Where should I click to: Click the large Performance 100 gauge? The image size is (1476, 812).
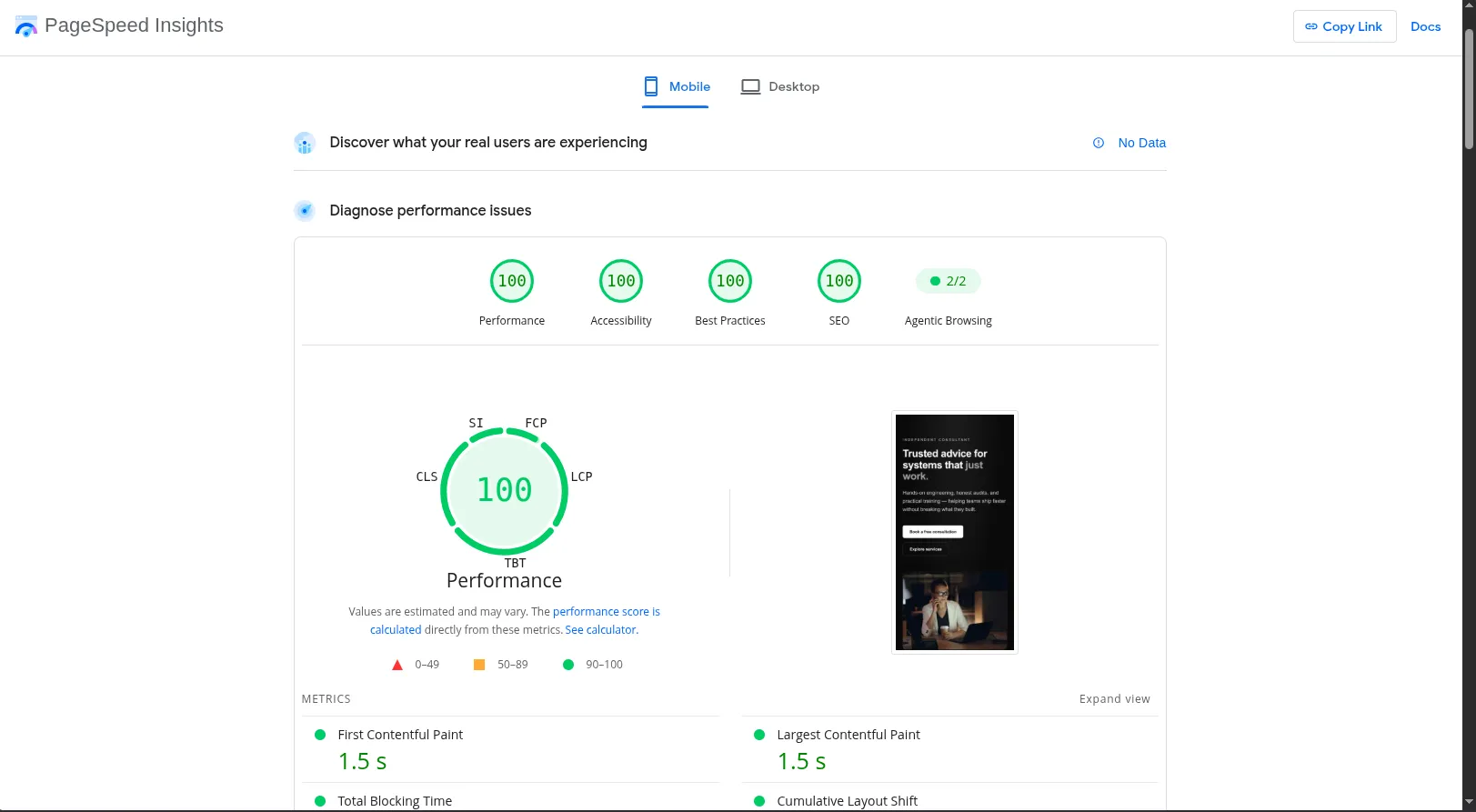tap(505, 491)
